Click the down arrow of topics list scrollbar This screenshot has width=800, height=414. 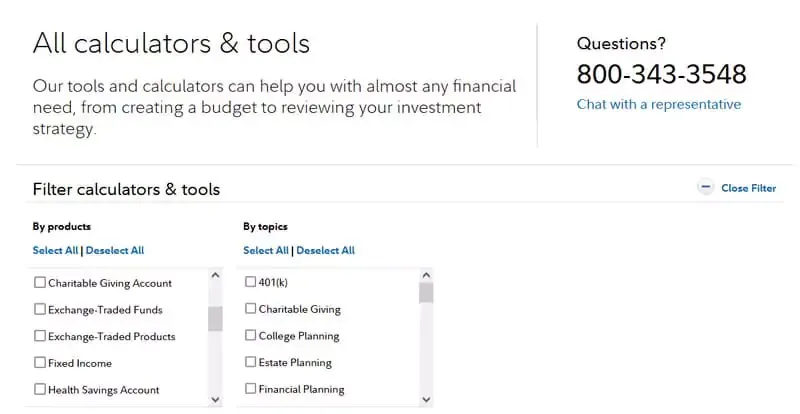point(426,400)
